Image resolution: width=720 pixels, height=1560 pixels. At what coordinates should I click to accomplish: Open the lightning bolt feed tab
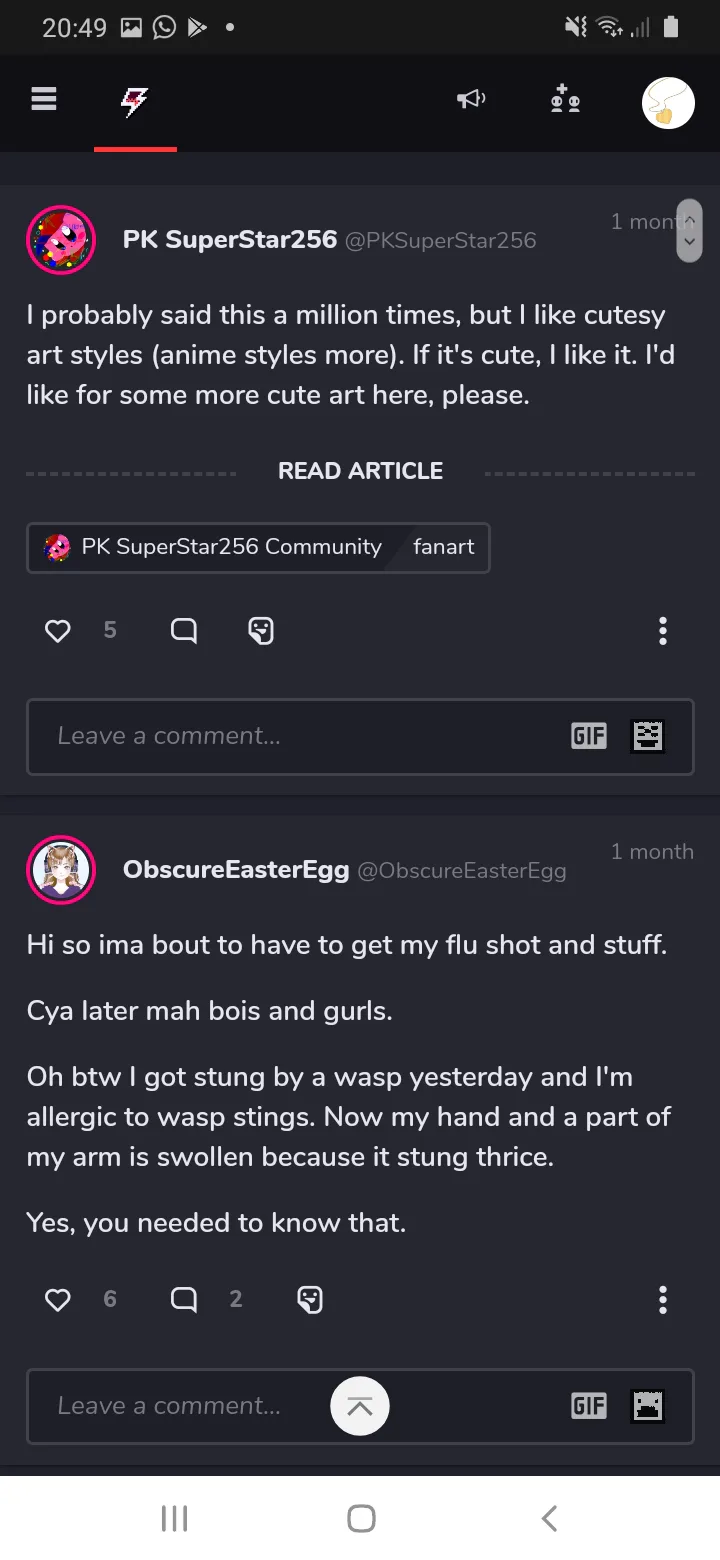tap(135, 101)
